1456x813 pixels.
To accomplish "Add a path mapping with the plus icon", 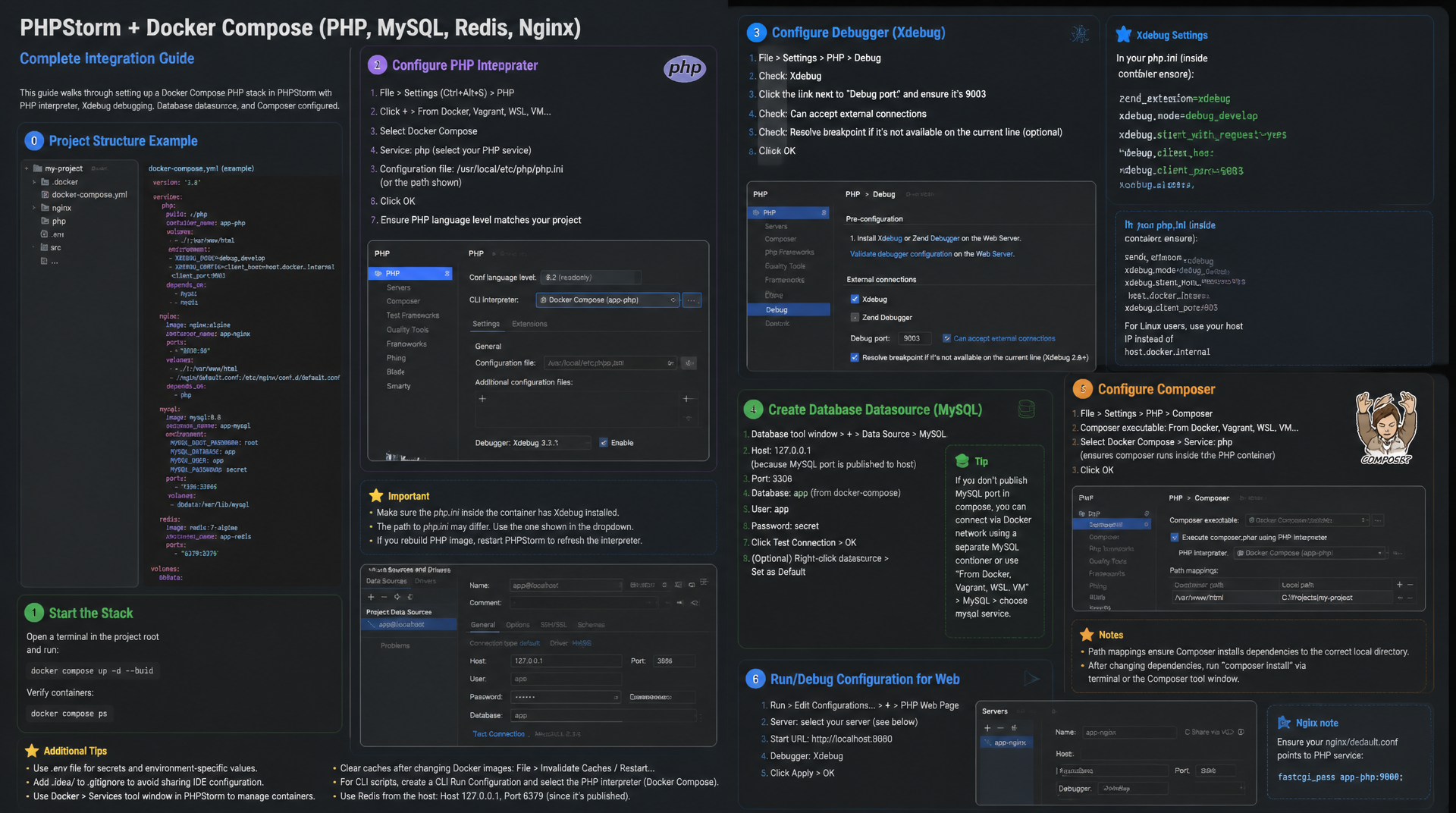I will pyautogui.click(x=1399, y=585).
